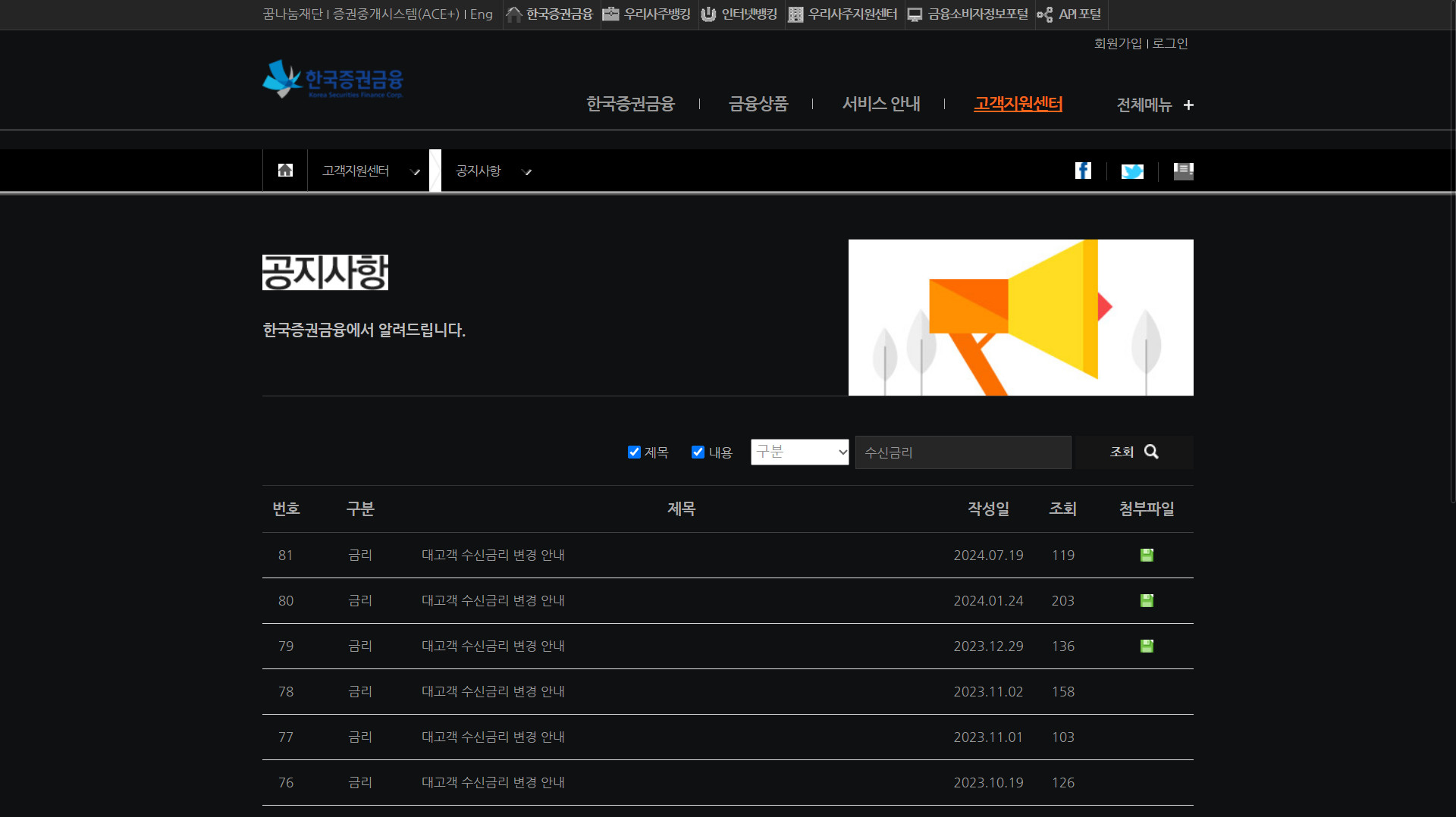Click the 번호 column header
The width and height of the screenshot is (1456, 817).
(x=286, y=509)
